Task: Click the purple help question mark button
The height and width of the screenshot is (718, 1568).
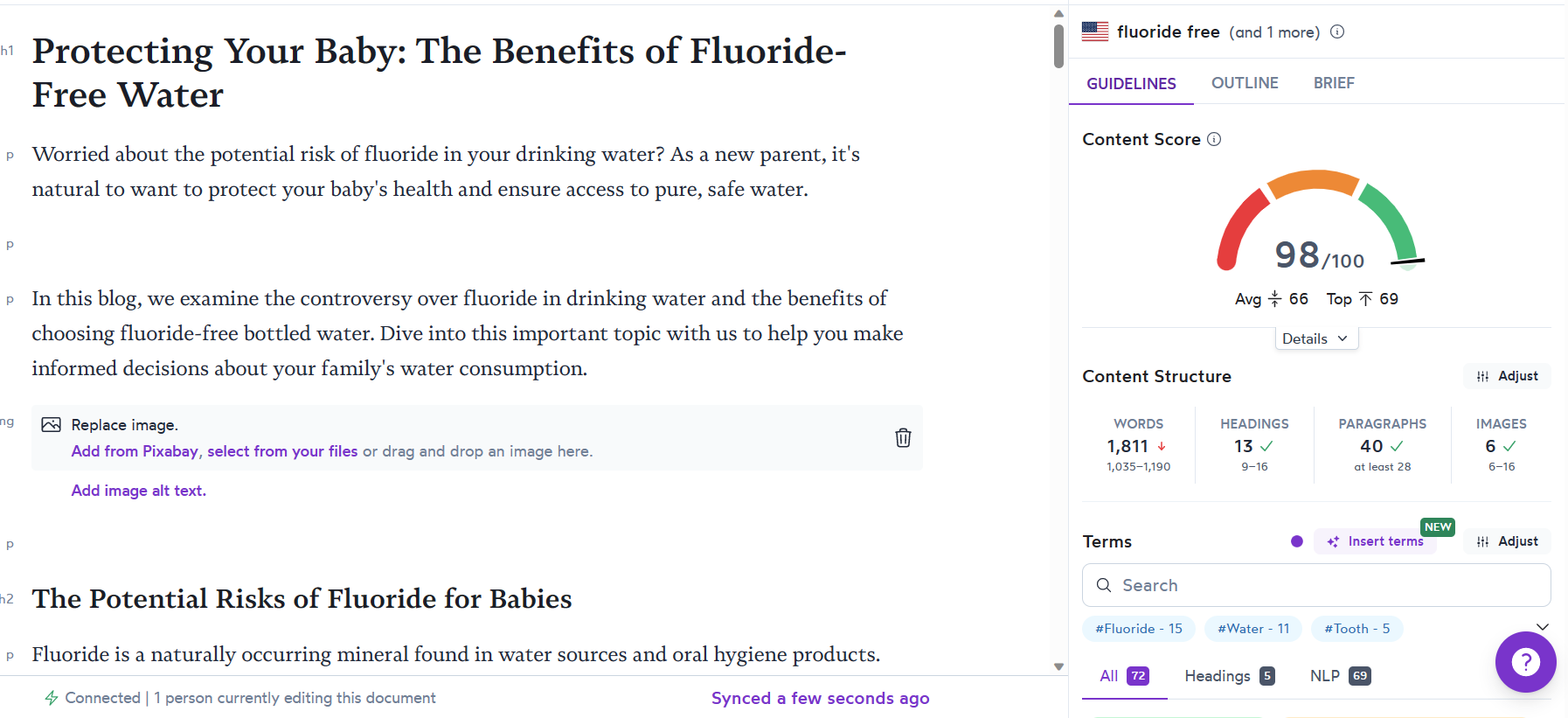Action: pyautogui.click(x=1525, y=662)
